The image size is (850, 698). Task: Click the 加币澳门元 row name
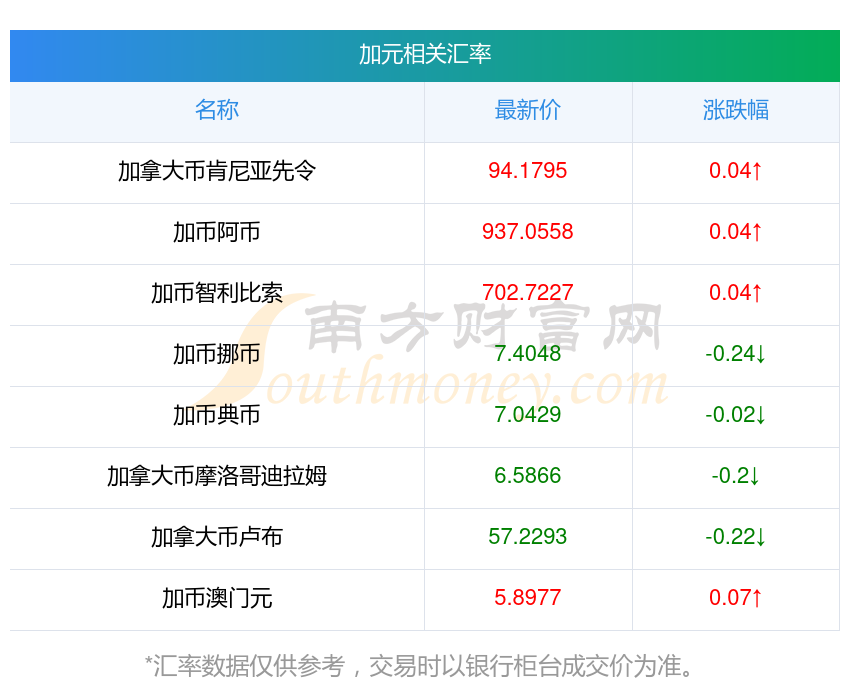tap(217, 598)
